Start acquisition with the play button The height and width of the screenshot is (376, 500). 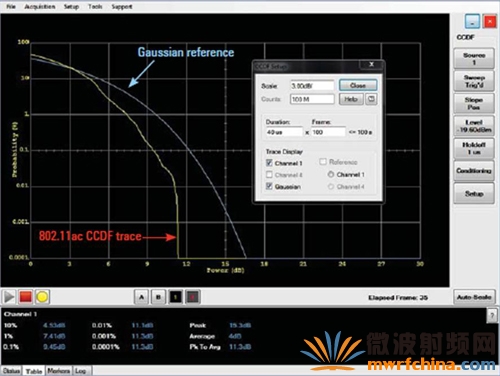click(x=9, y=297)
